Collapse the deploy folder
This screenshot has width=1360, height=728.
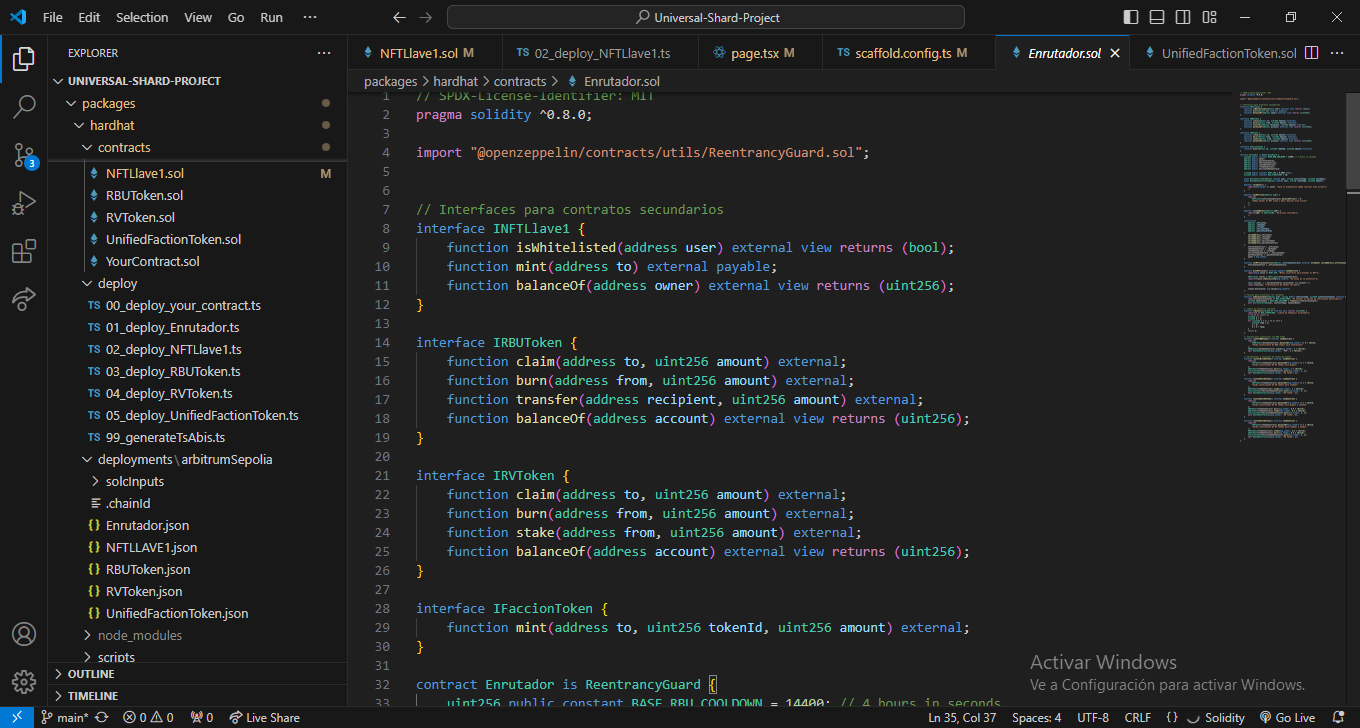(x=117, y=283)
